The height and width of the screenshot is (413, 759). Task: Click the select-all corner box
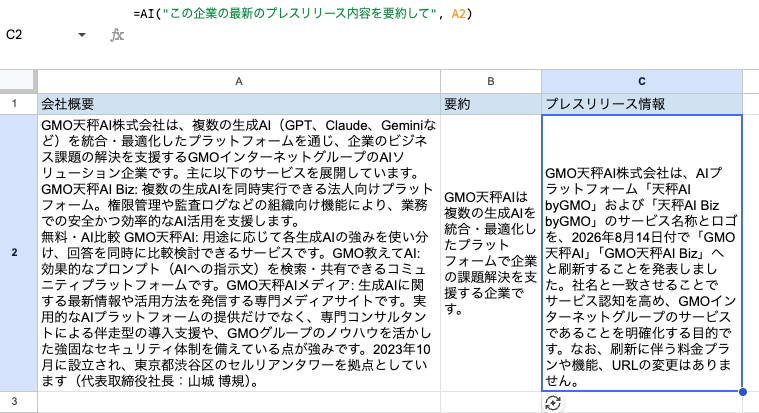17,80
